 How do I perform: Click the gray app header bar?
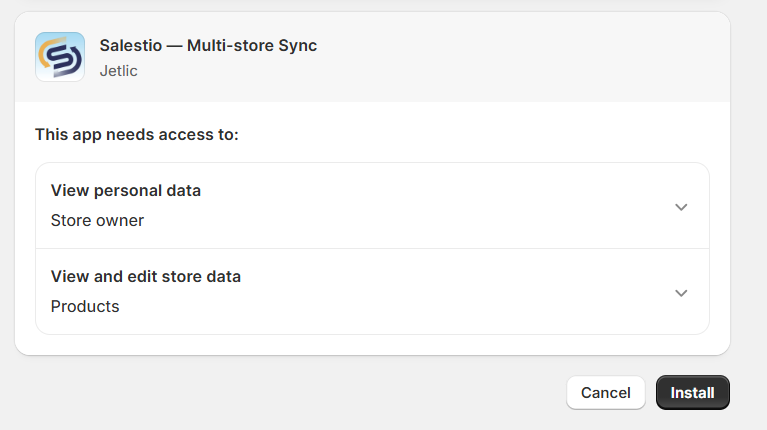[x=372, y=57]
